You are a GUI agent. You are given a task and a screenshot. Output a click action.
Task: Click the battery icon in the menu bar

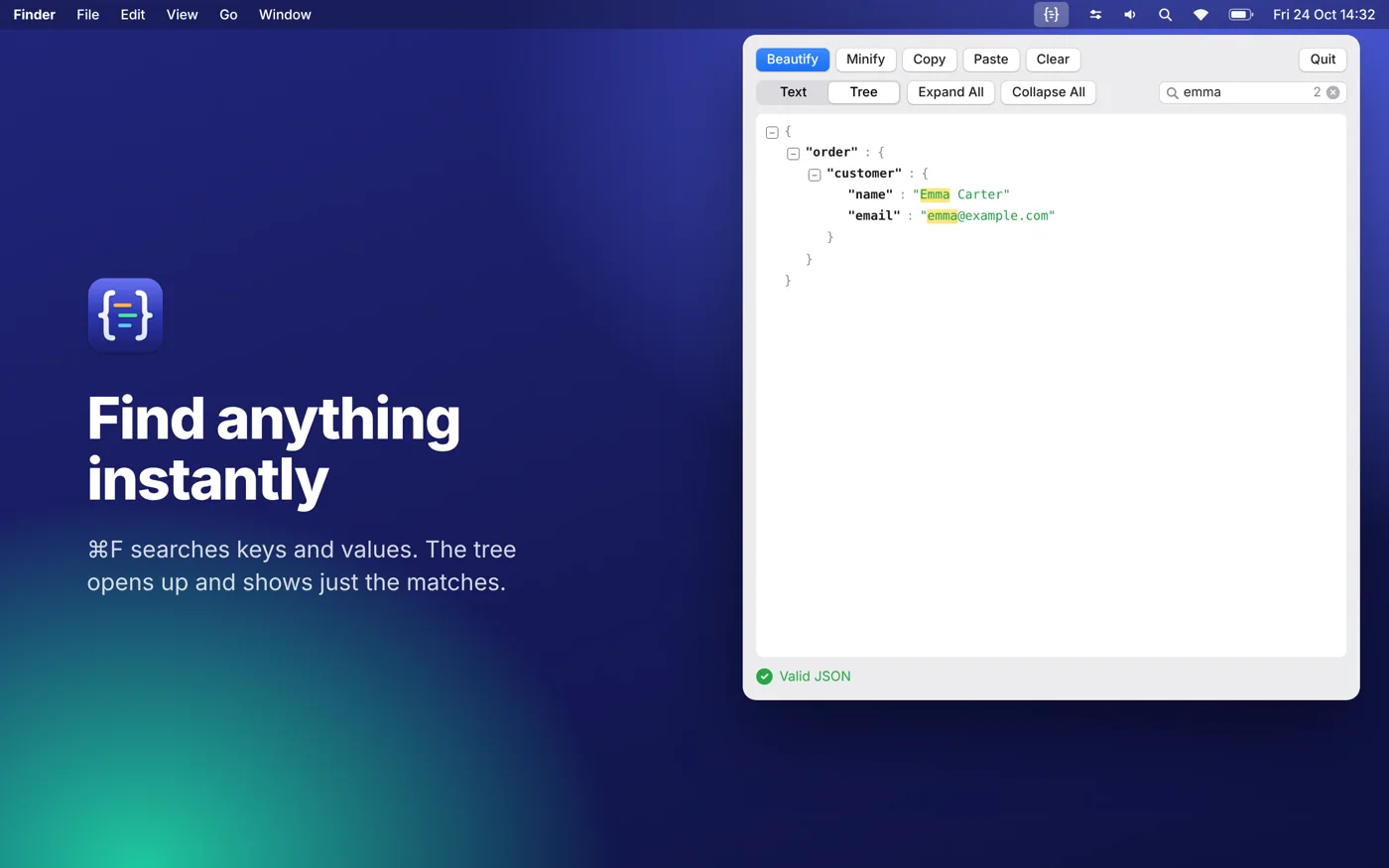[1241, 15]
